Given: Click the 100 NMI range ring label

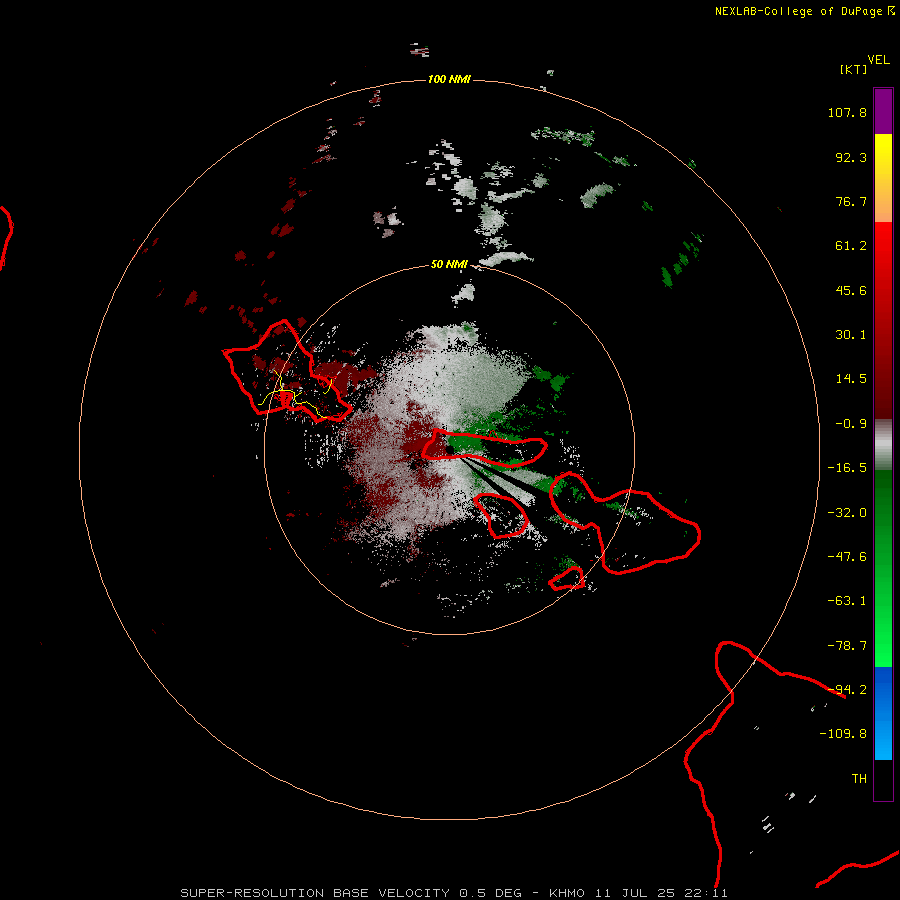Looking at the screenshot, I should pyautogui.click(x=449, y=79).
